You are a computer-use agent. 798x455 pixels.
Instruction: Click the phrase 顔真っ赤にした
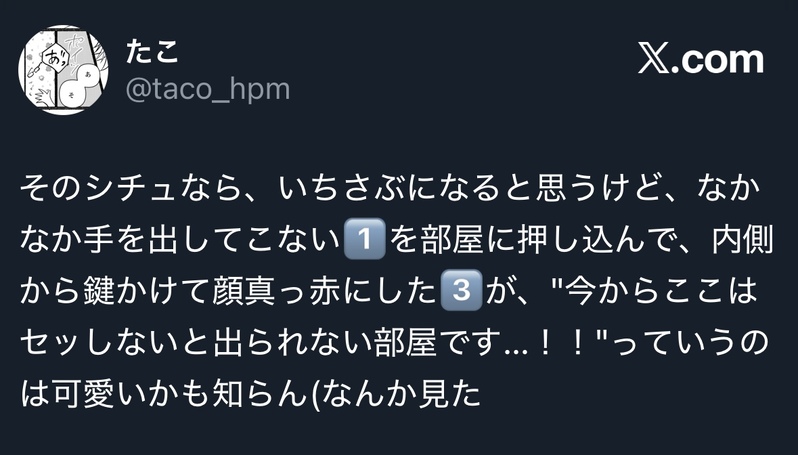pos(325,291)
